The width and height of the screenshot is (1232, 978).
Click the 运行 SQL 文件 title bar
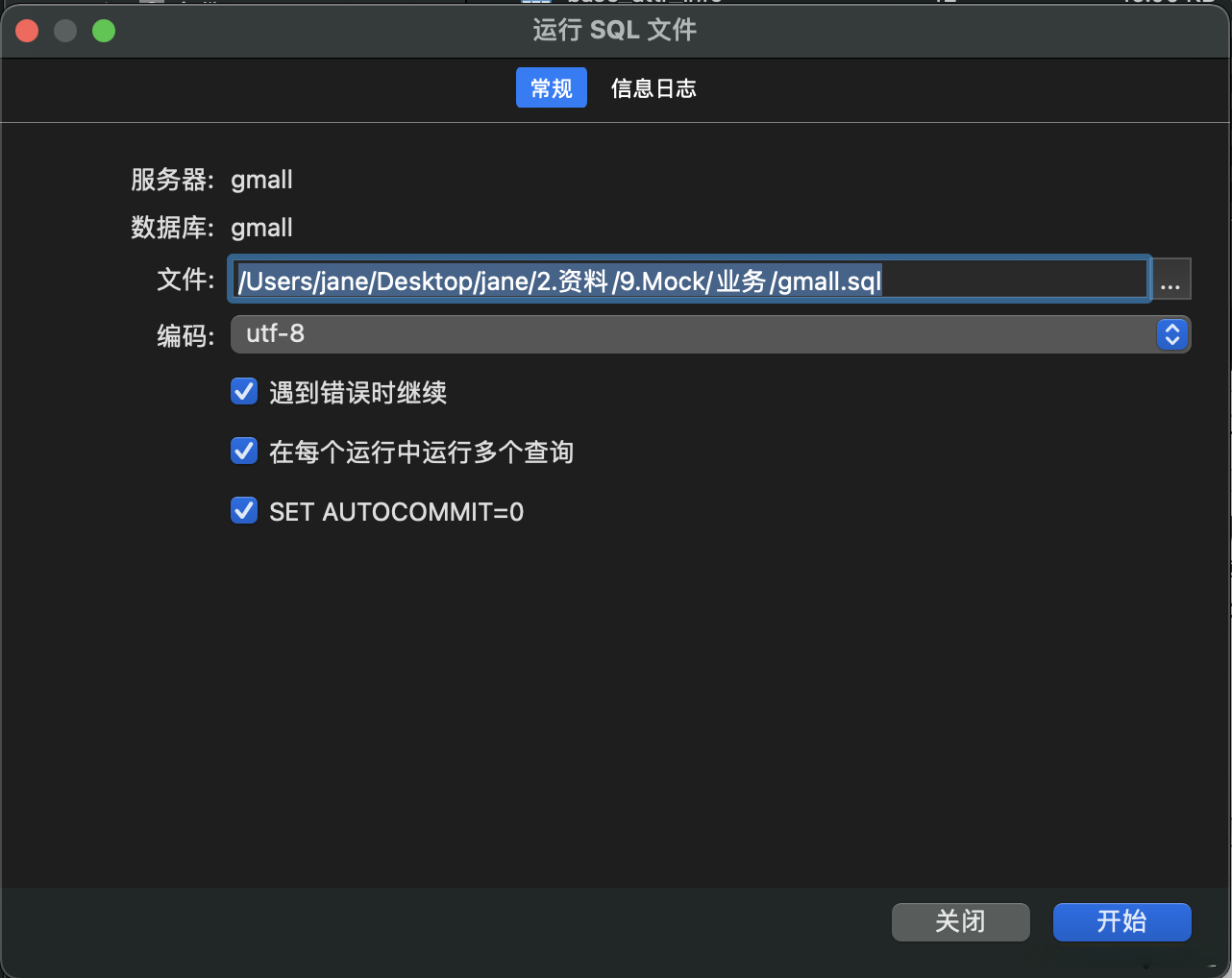[x=614, y=30]
